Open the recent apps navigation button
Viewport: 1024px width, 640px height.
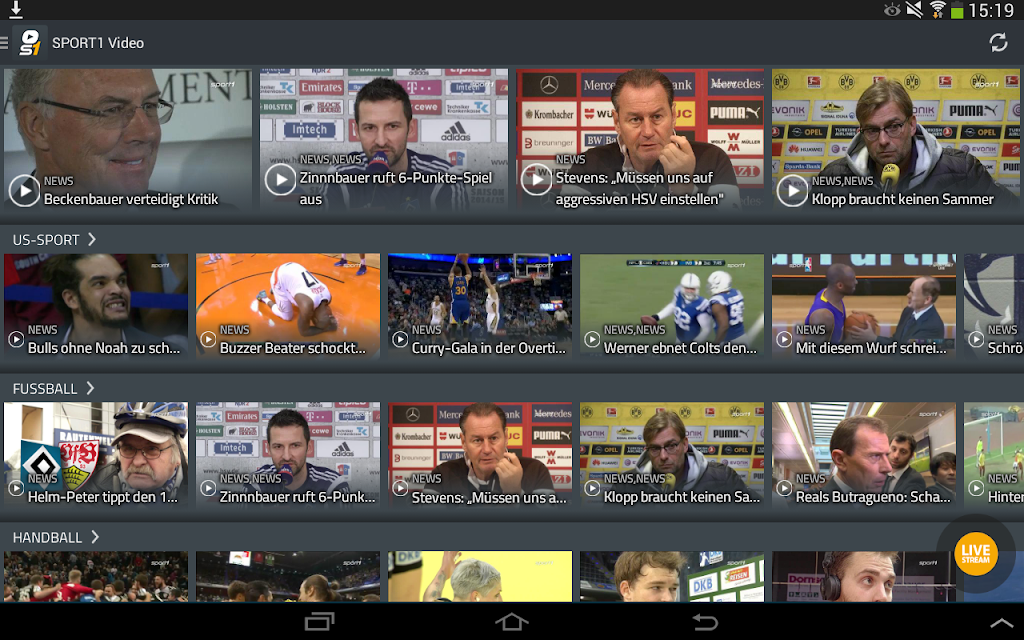320,622
